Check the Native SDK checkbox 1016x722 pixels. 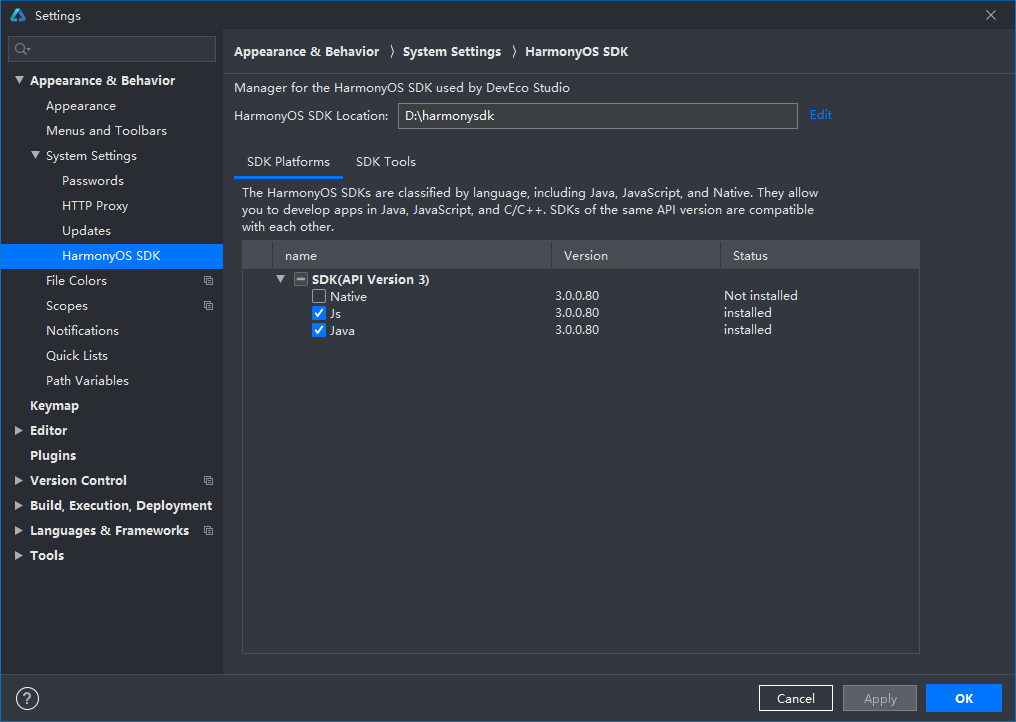coord(319,296)
